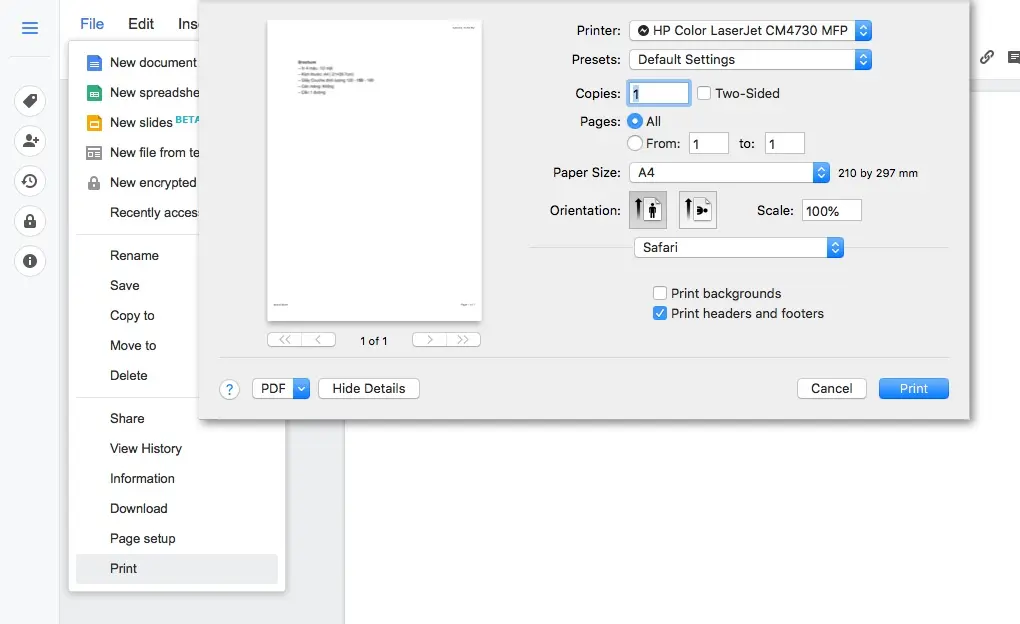Open the info icon in sidebar
The image size is (1020, 624).
pyautogui.click(x=30, y=261)
